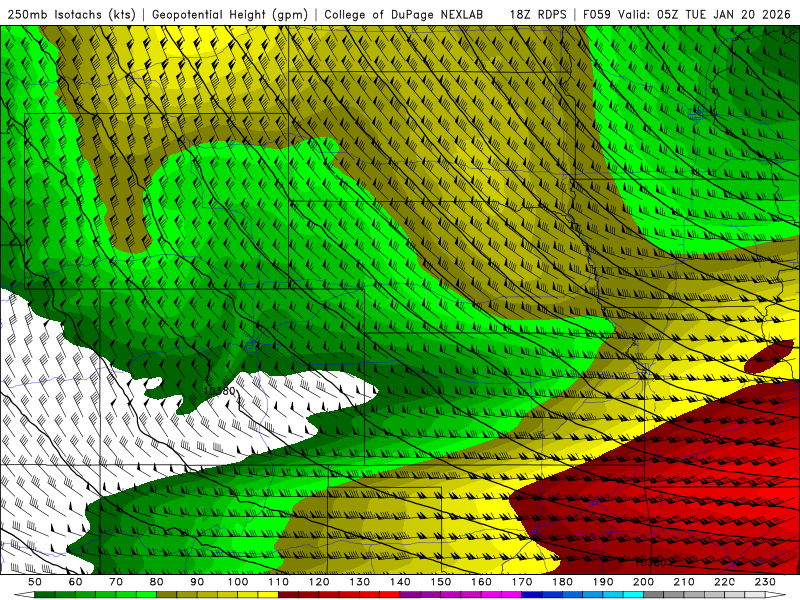This screenshot has width=800, height=600.
Task: Click the 160 value on the color scale
Action: pyautogui.click(x=482, y=582)
